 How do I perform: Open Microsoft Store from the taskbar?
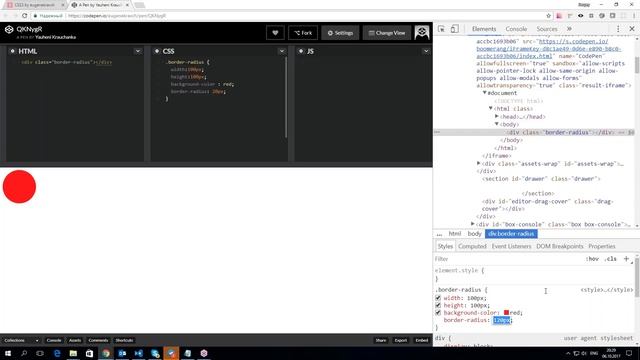point(89,353)
